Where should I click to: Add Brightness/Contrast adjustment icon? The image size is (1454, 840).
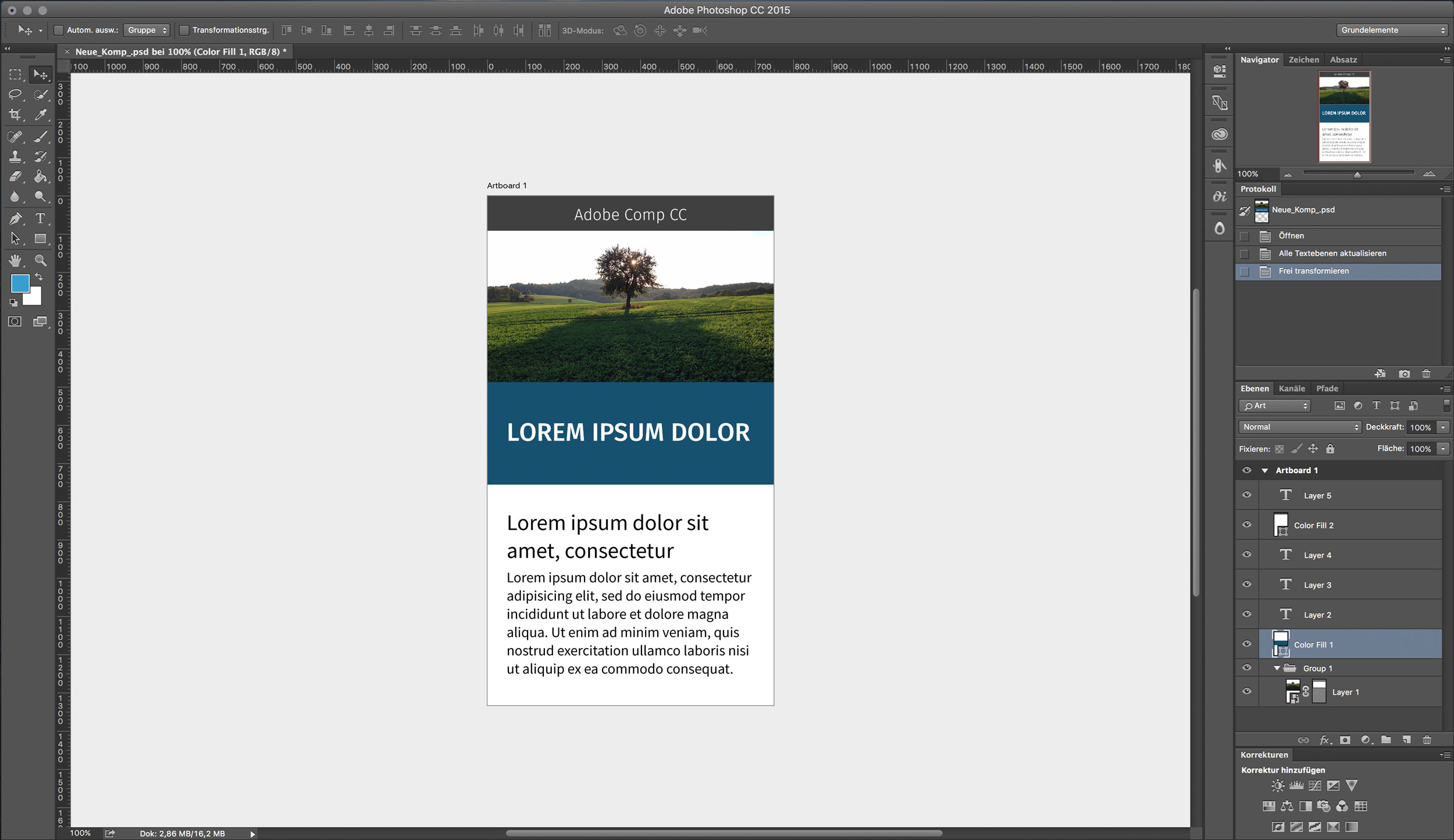pos(1277,786)
